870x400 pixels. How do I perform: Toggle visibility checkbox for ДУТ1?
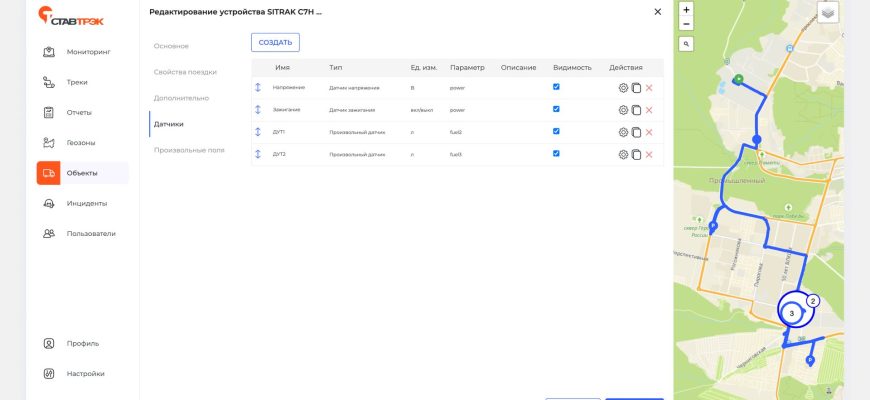pyautogui.click(x=556, y=131)
